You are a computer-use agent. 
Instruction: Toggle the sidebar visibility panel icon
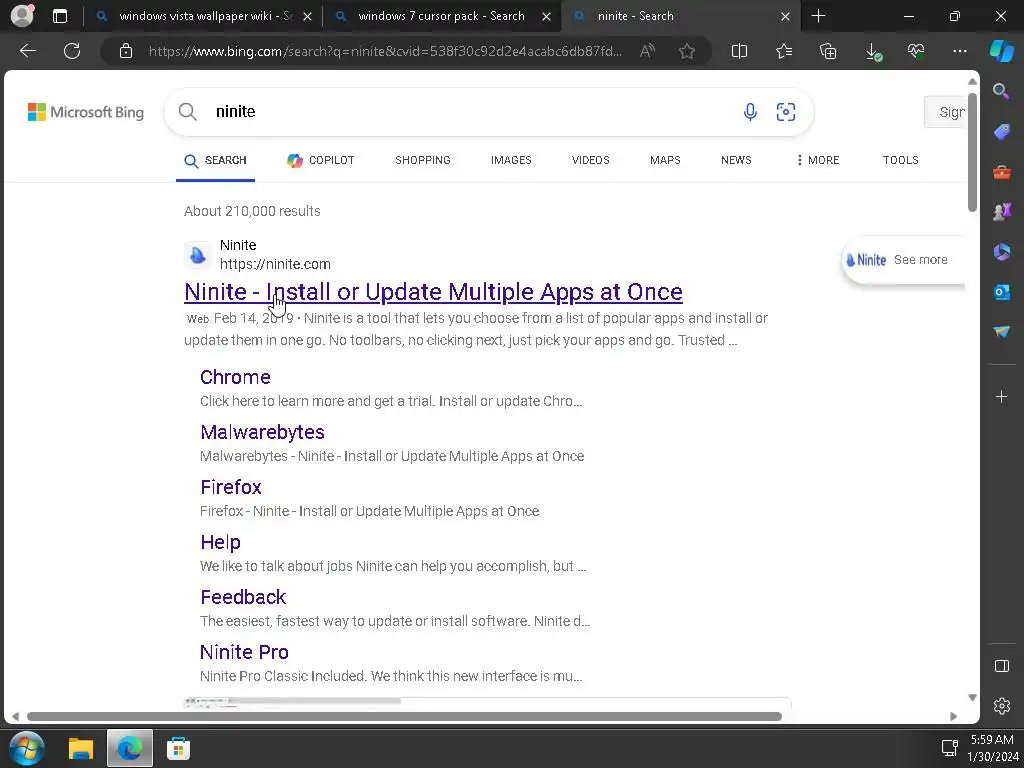pyautogui.click(x=1002, y=666)
